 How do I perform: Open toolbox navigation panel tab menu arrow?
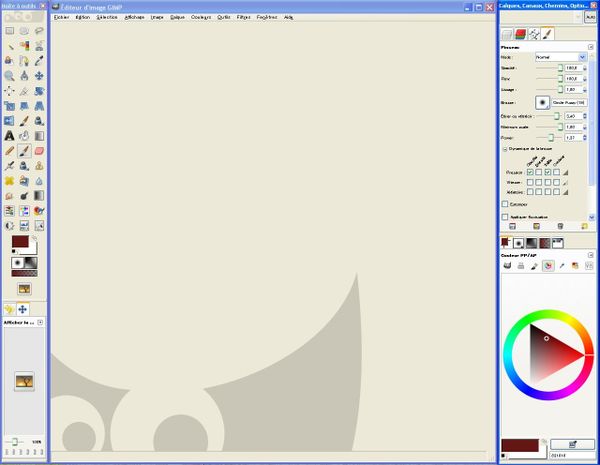40,322
